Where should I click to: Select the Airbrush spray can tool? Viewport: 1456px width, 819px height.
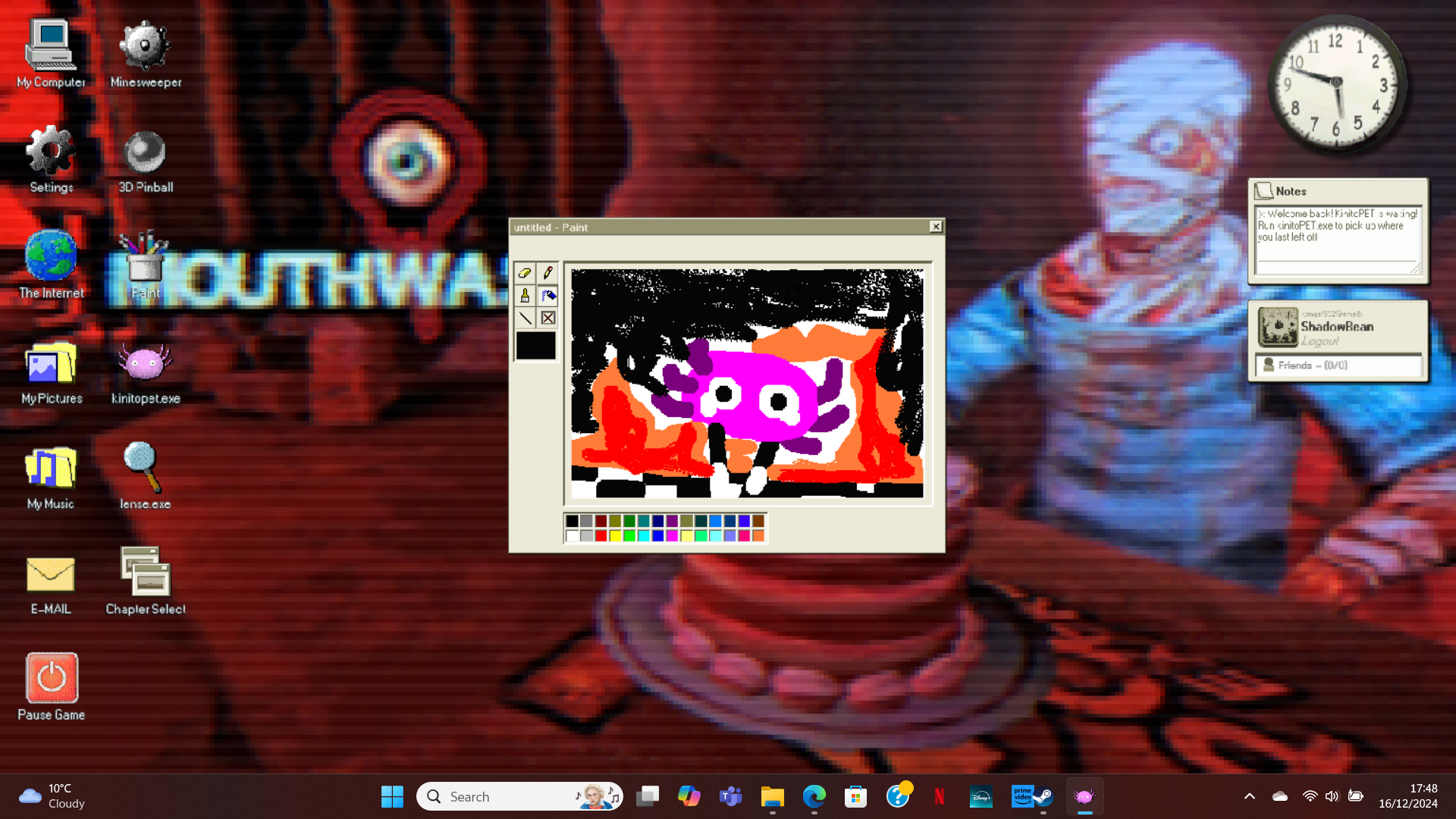[x=548, y=296]
